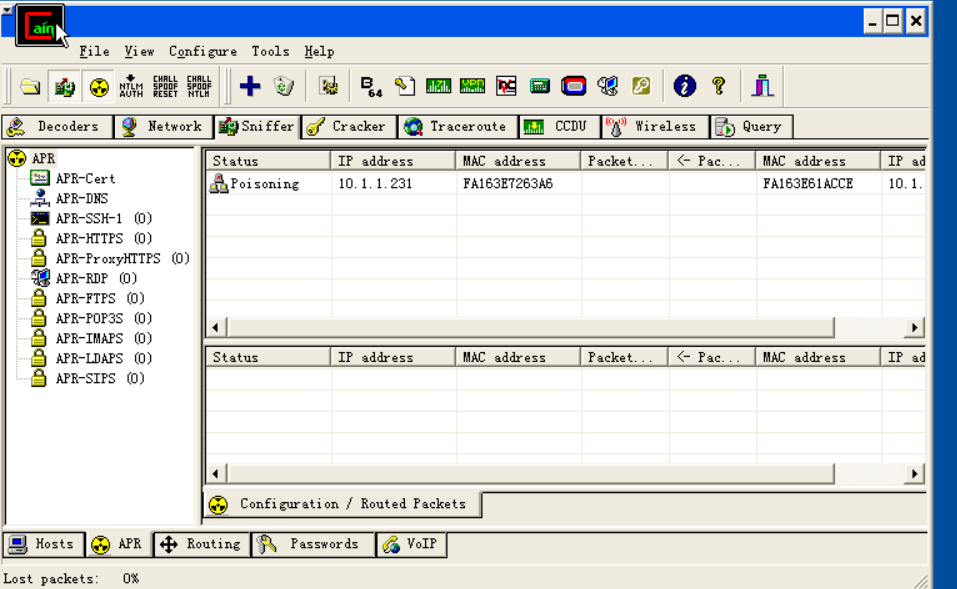
Task: Open the blue info About icon
Action: [684, 86]
